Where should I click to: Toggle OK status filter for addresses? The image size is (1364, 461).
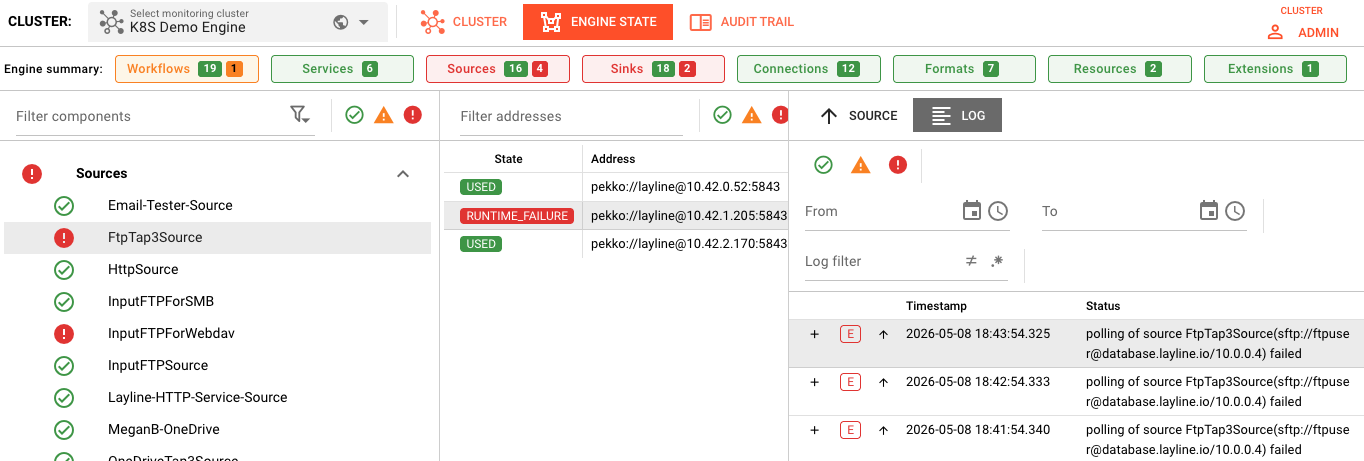pyautogui.click(x=722, y=115)
